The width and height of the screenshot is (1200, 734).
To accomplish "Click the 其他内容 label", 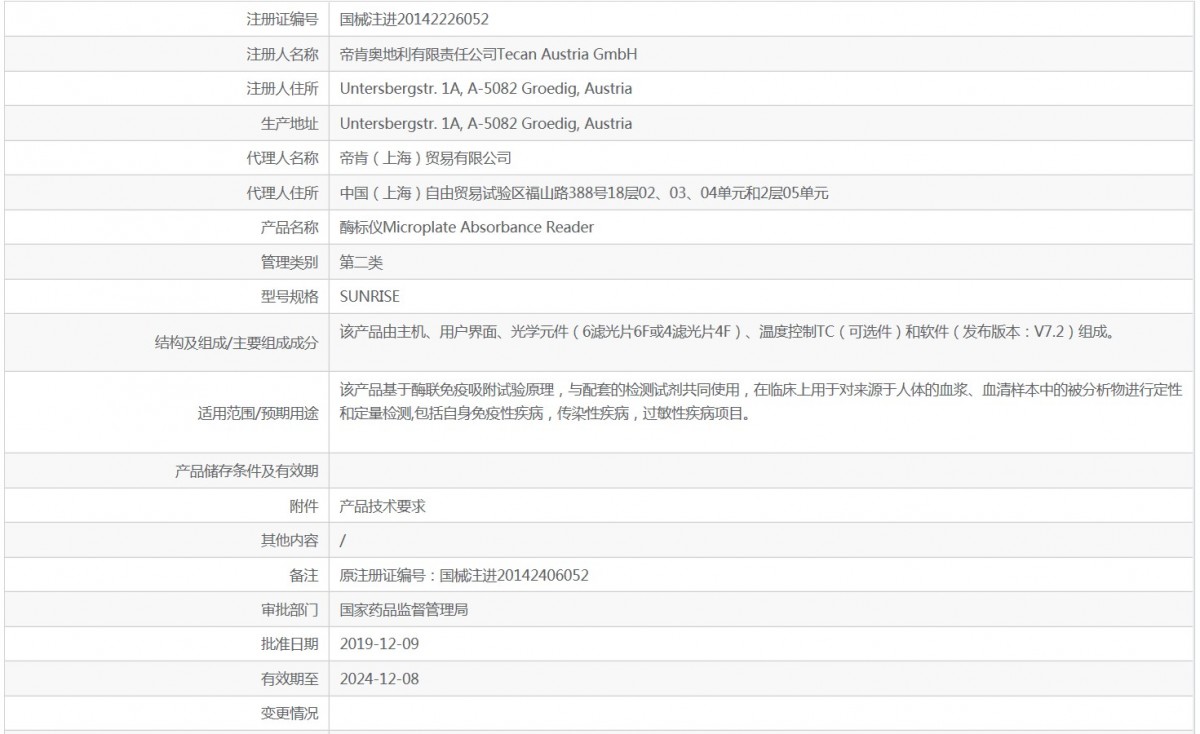I will point(289,541).
